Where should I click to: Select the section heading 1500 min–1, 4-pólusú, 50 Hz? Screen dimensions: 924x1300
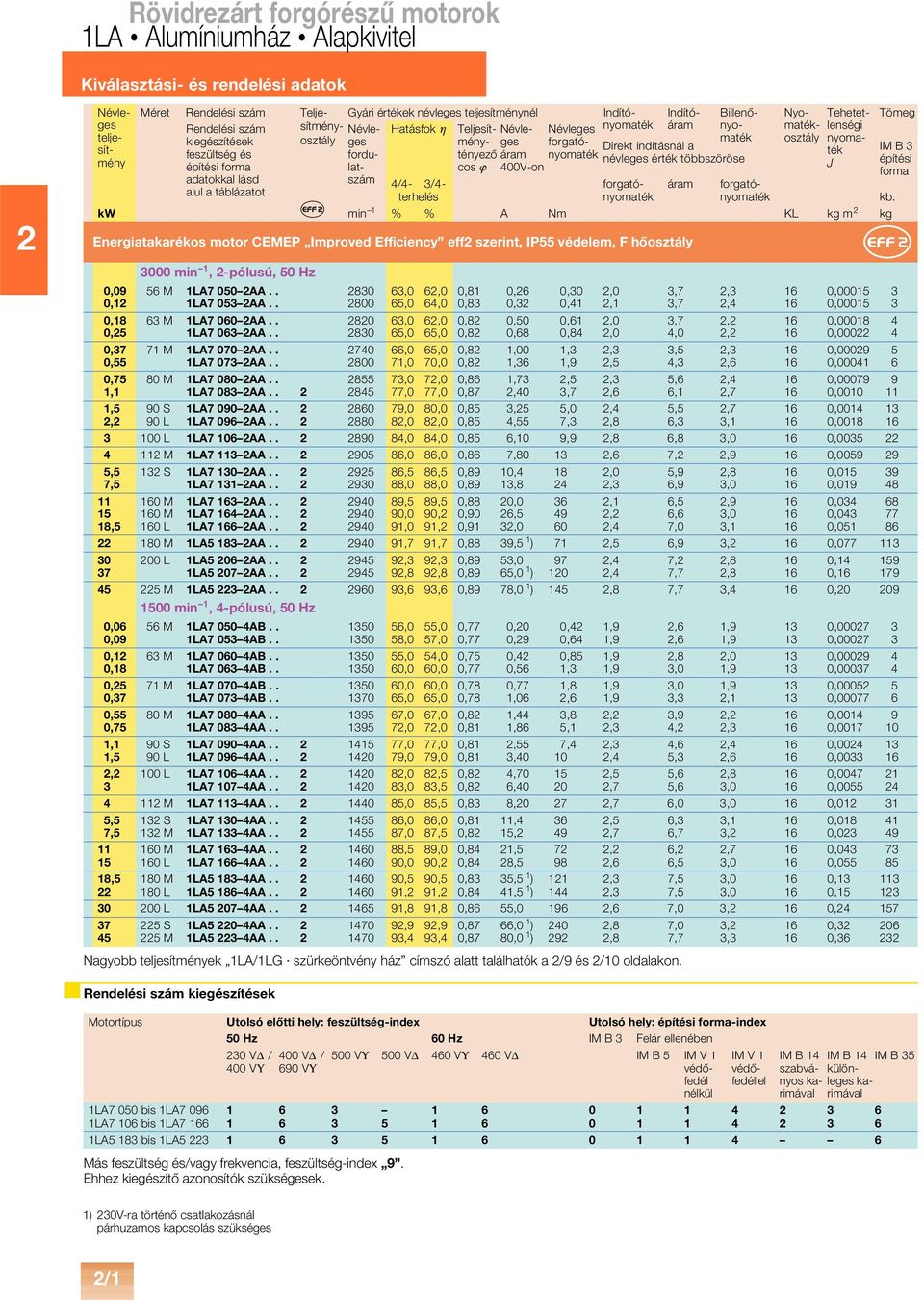(228, 608)
